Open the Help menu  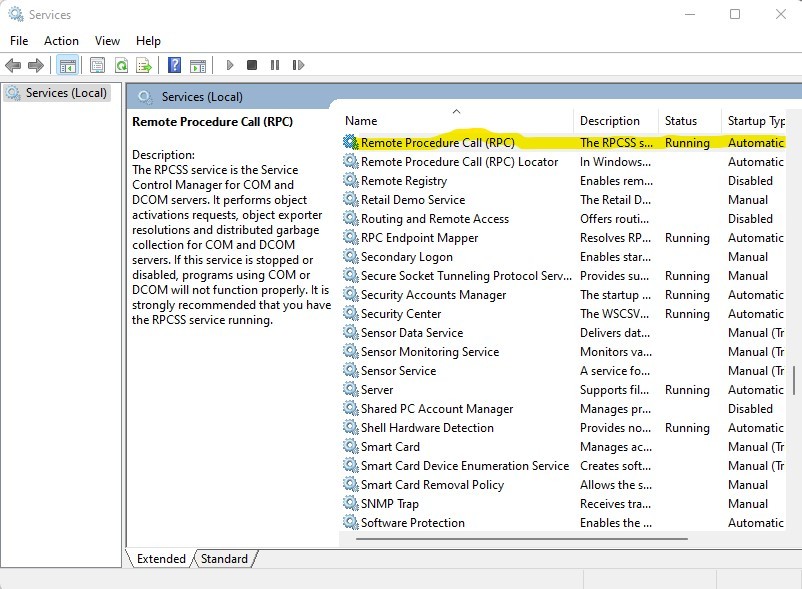[148, 41]
